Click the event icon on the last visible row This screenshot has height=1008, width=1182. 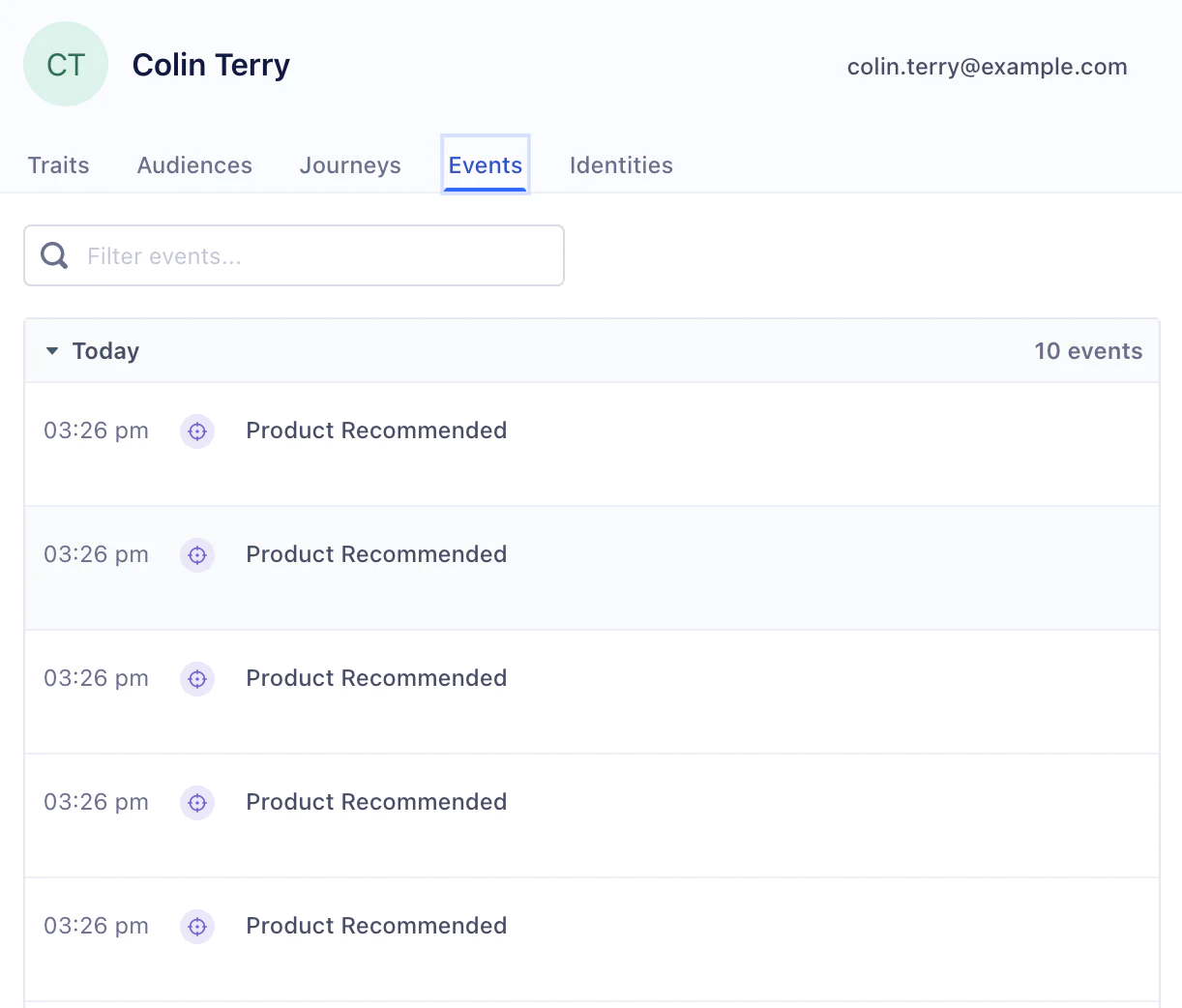coord(197,927)
